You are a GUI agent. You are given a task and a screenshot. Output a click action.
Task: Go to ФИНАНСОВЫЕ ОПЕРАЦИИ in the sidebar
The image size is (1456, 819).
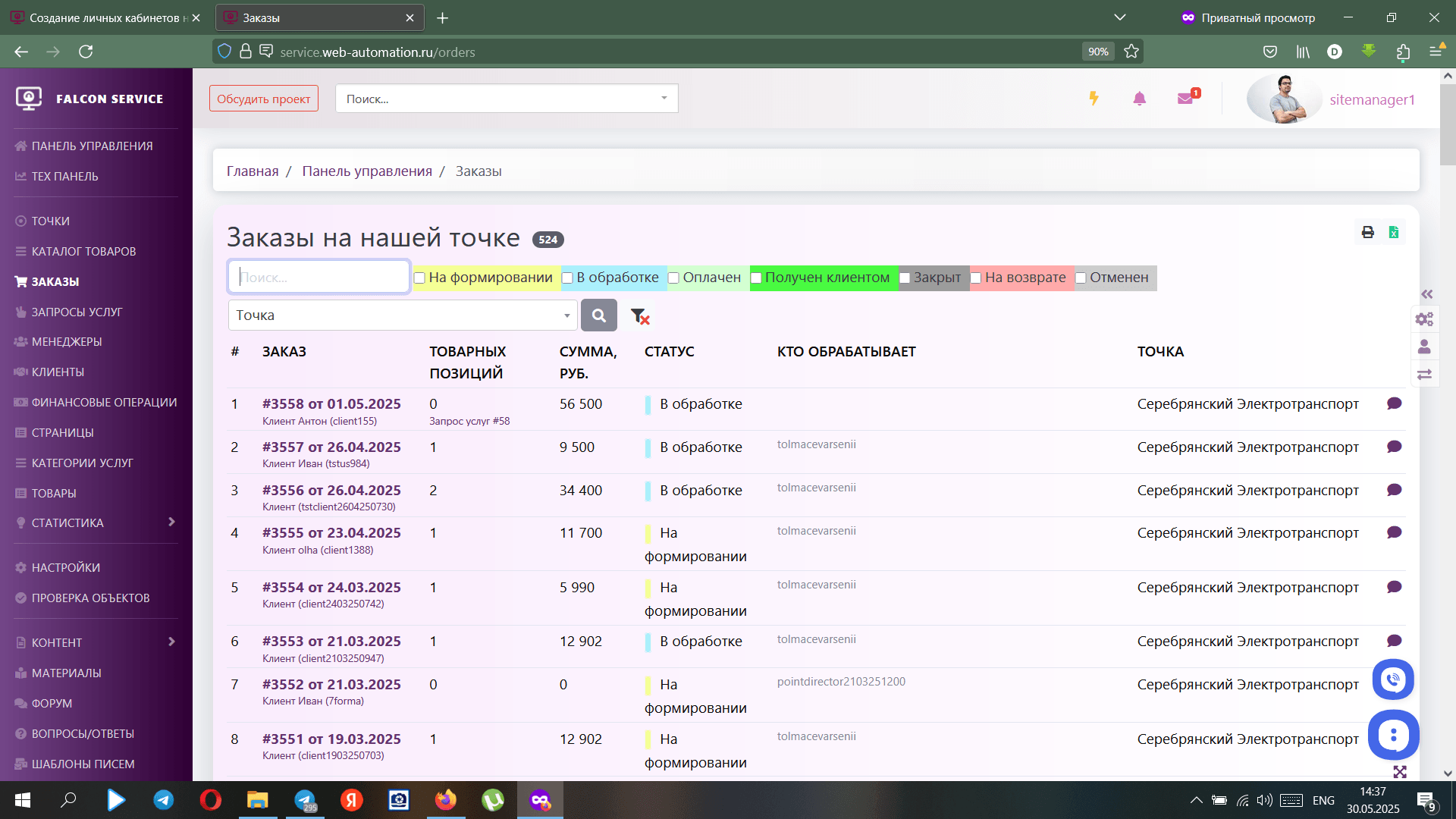[x=104, y=403]
